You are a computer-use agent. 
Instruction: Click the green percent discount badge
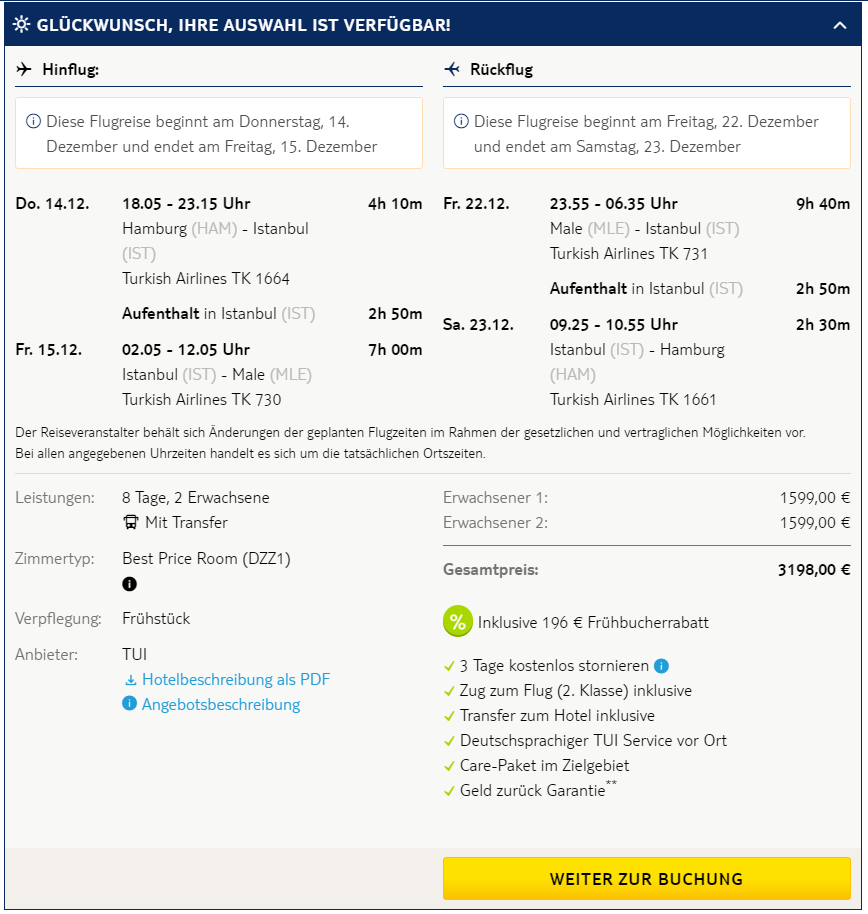click(457, 622)
